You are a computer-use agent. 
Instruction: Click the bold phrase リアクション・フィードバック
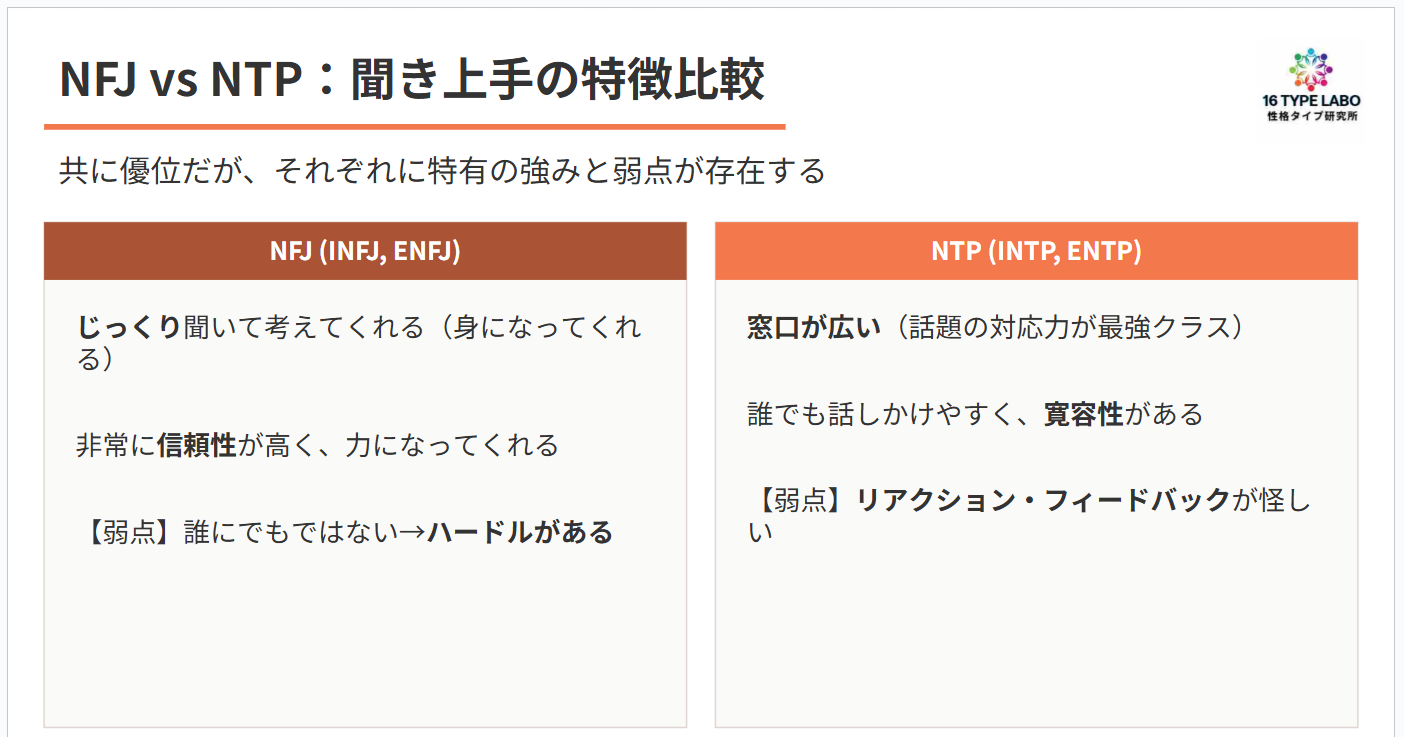click(x=1043, y=500)
